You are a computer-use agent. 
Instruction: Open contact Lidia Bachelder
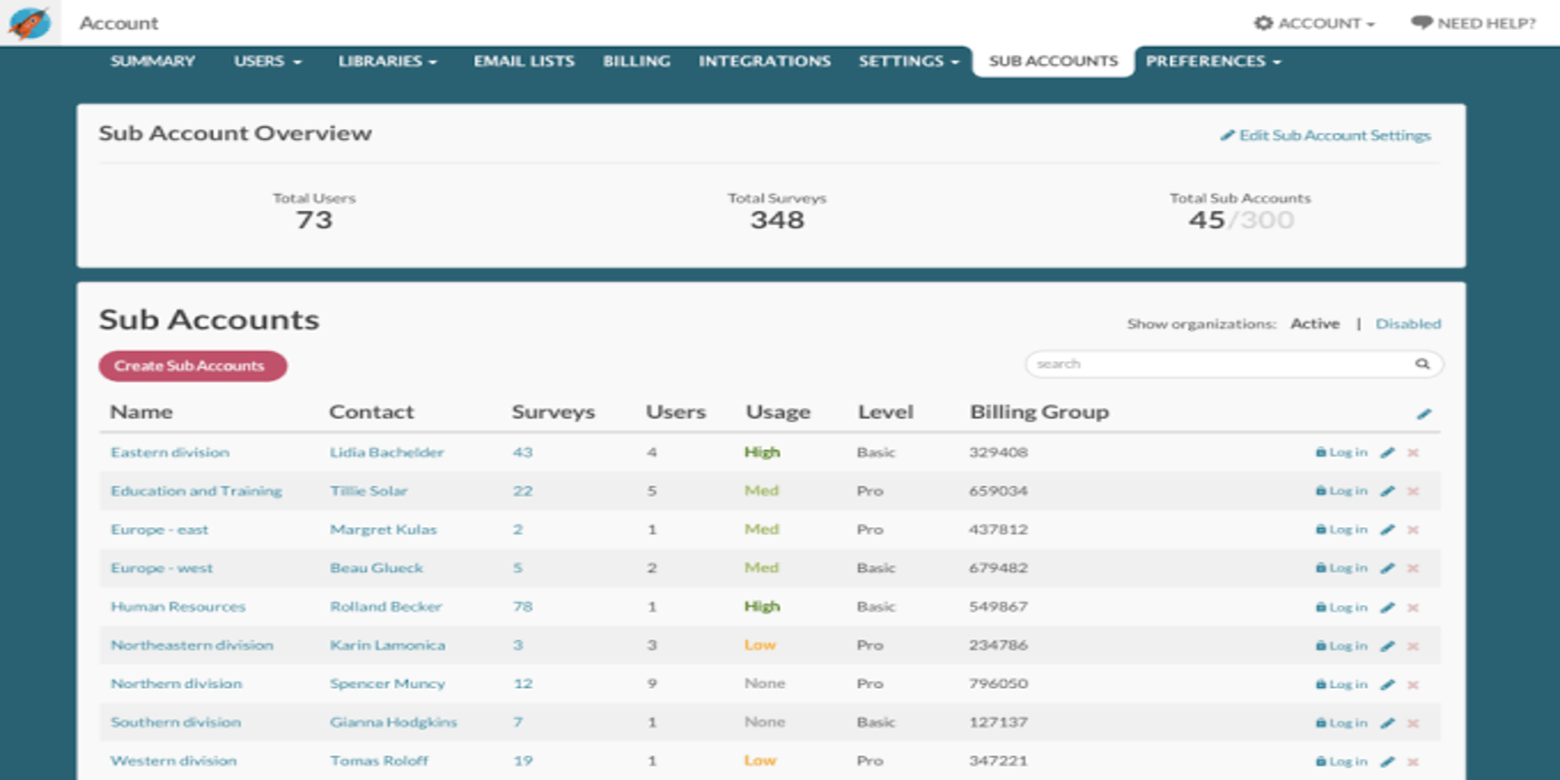(x=387, y=453)
